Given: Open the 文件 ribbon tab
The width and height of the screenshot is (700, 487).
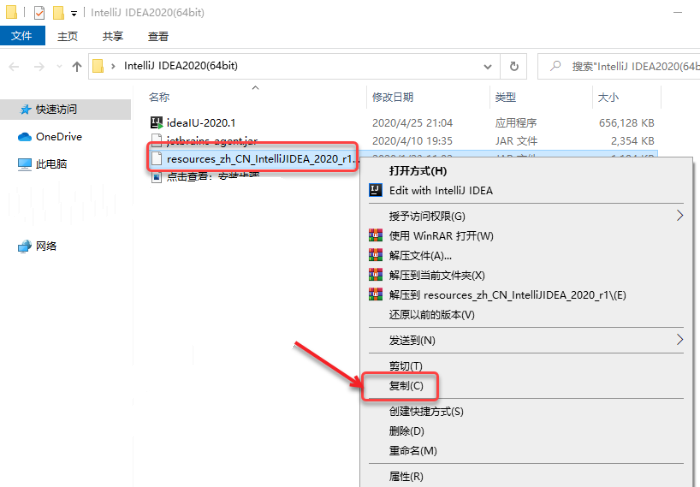Looking at the screenshot, I should point(22,36).
